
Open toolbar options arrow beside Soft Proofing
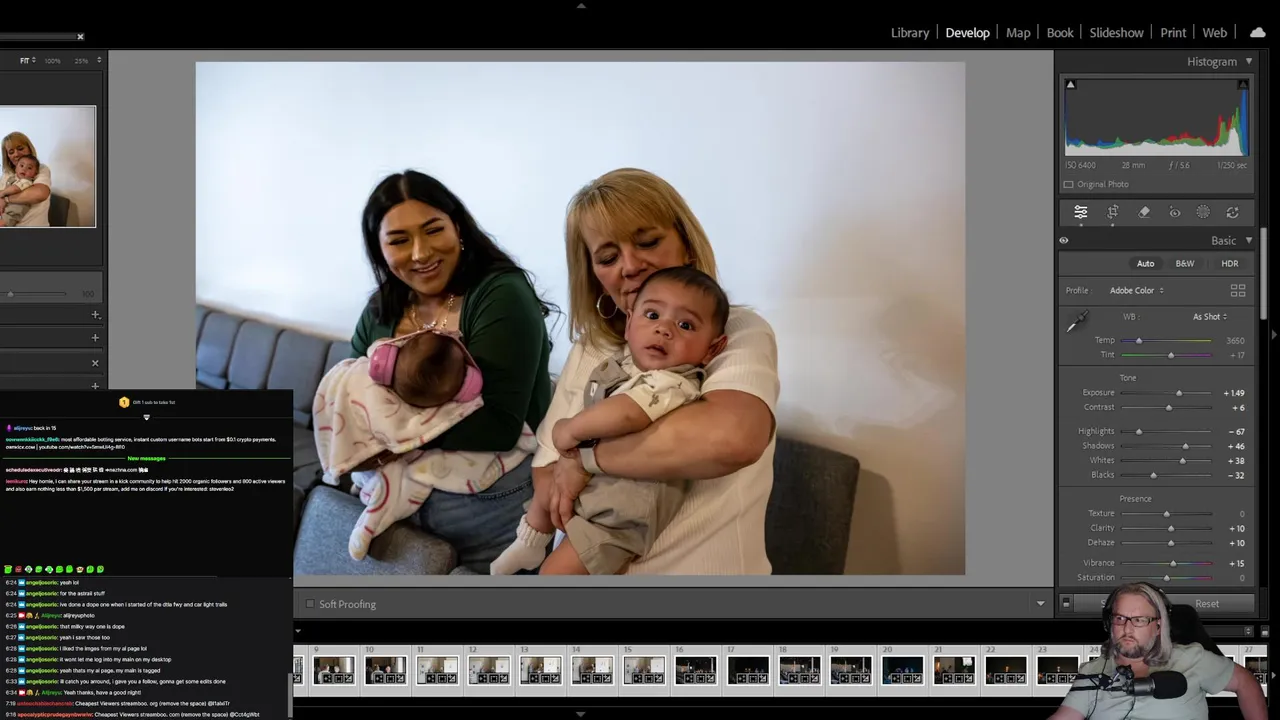coord(1040,604)
